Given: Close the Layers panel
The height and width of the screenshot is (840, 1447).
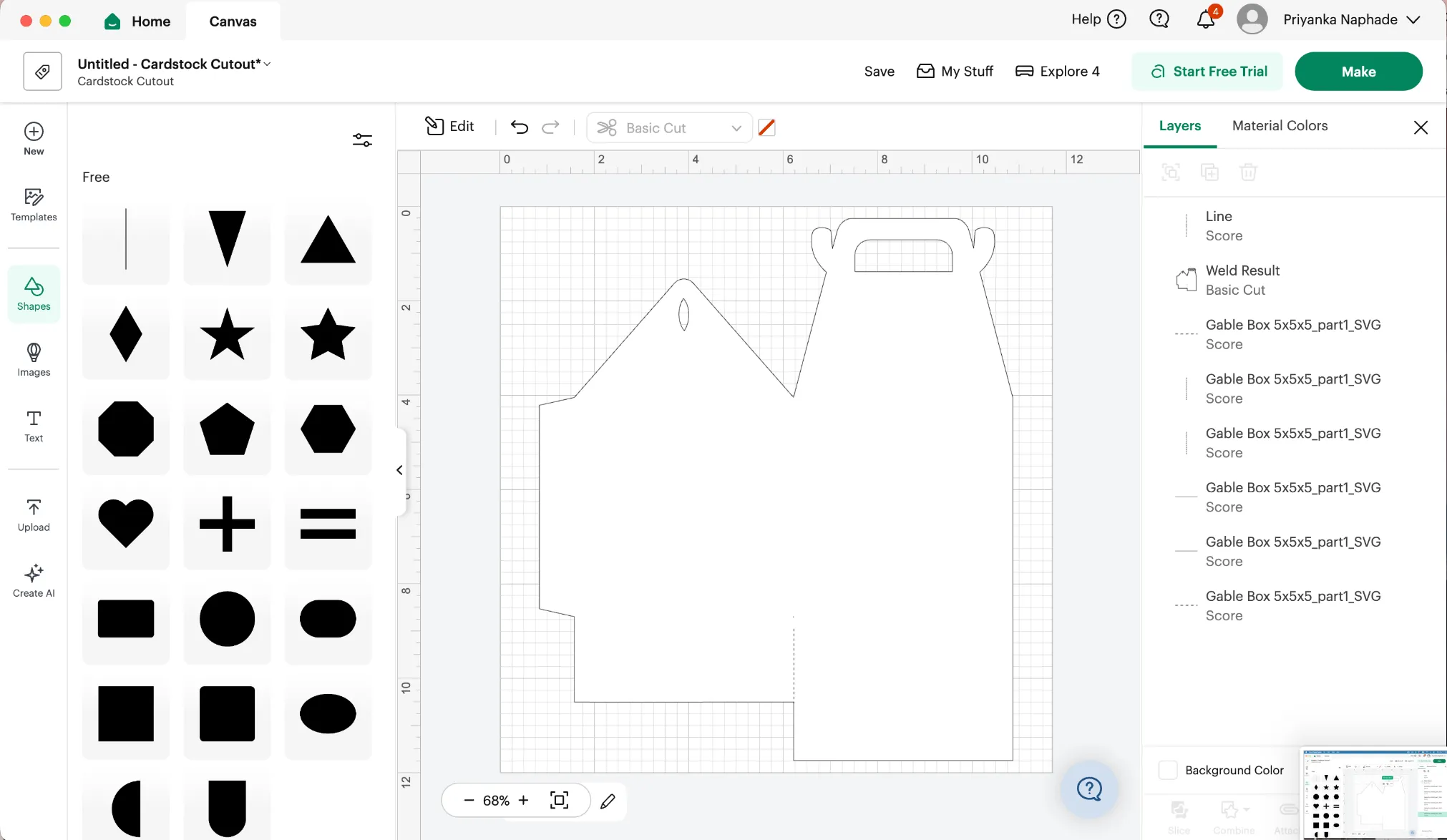Looking at the screenshot, I should [1421, 127].
